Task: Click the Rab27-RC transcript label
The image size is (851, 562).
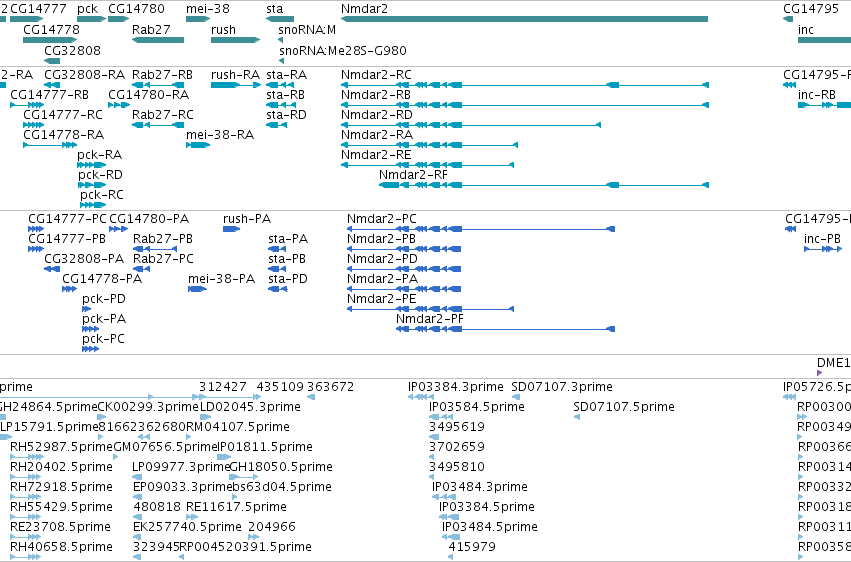Action: pos(163,114)
